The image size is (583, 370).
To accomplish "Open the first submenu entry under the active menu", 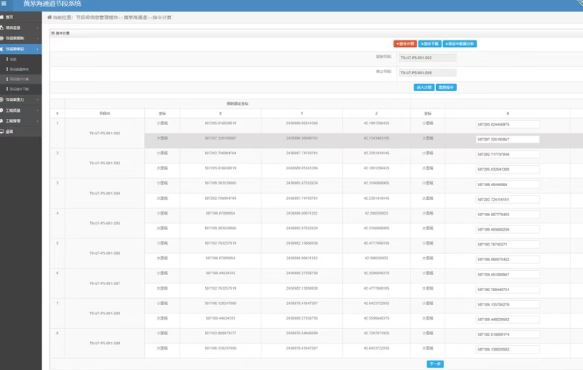I will [x=21, y=59].
